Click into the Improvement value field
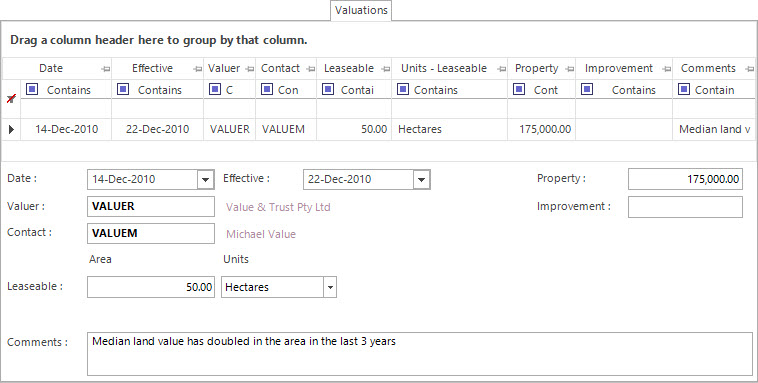Image resolution: width=758 pixels, height=383 pixels. pyautogui.click(x=685, y=207)
